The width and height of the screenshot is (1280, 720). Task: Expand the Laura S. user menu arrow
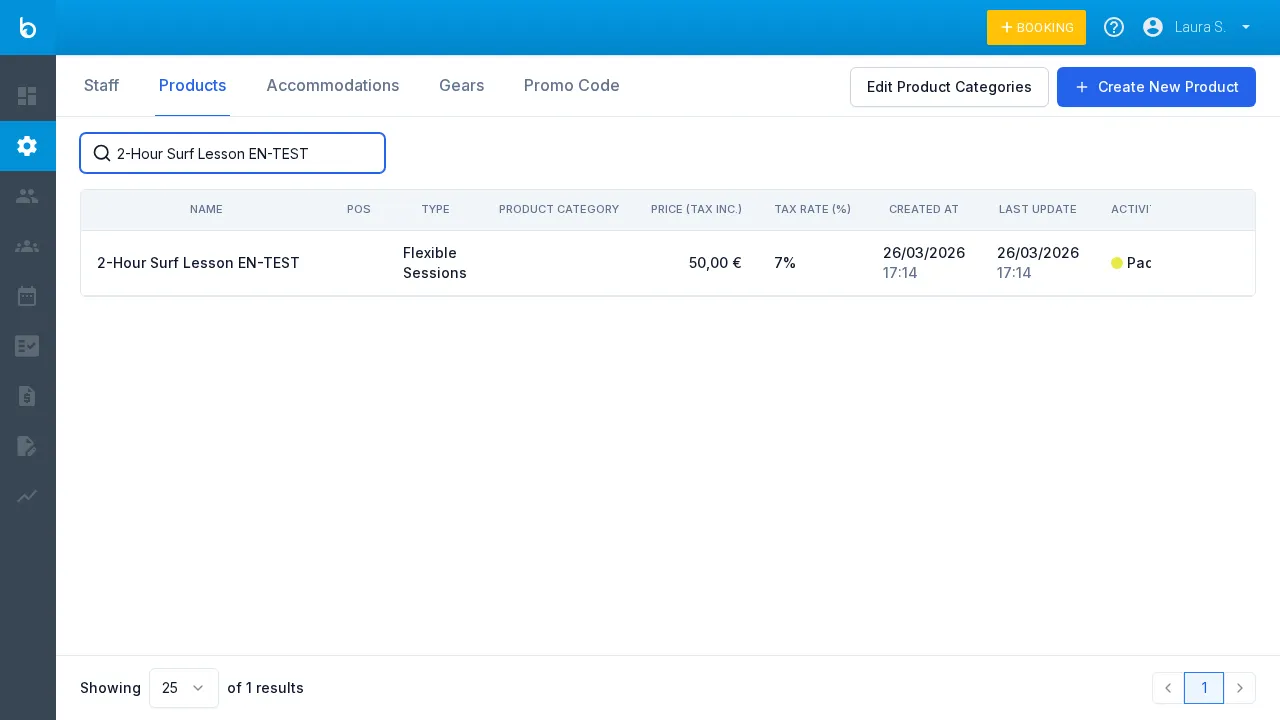click(1246, 27)
